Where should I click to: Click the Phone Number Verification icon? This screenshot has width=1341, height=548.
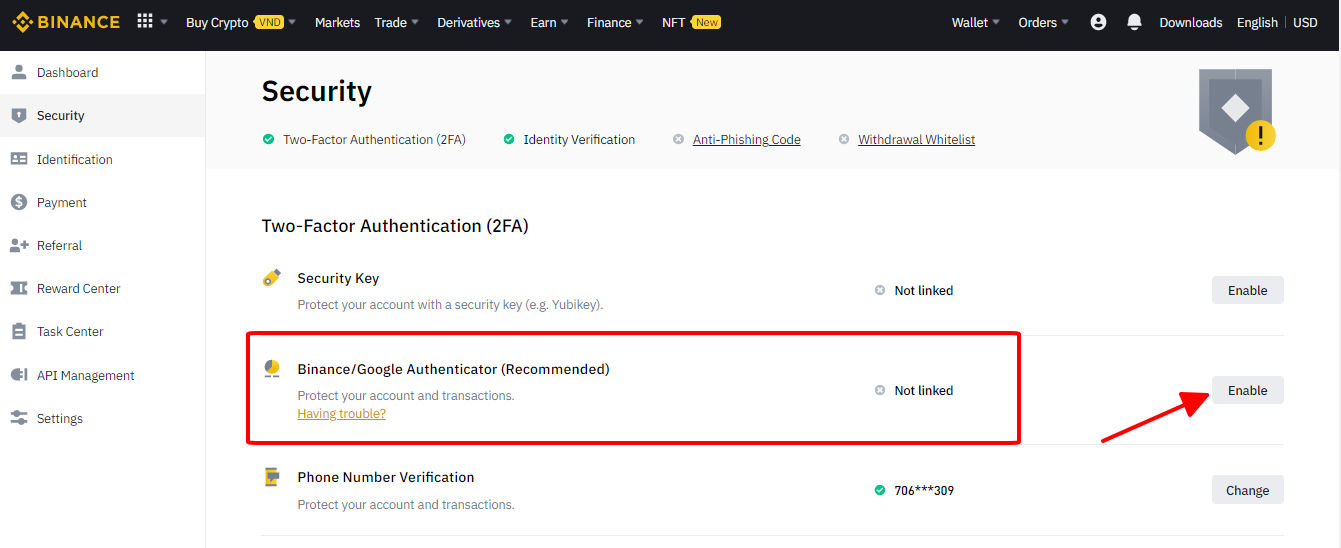click(x=272, y=477)
